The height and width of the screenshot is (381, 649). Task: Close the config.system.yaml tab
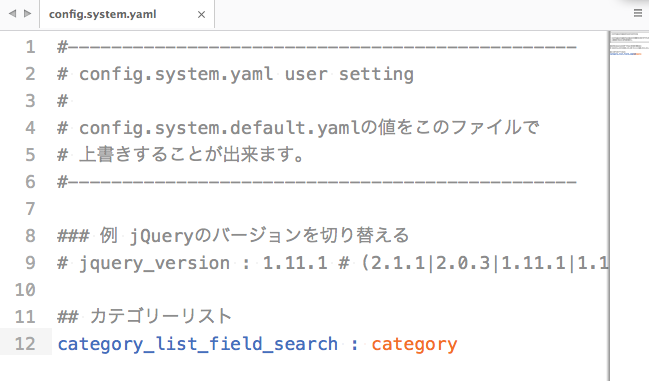(201, 14)
